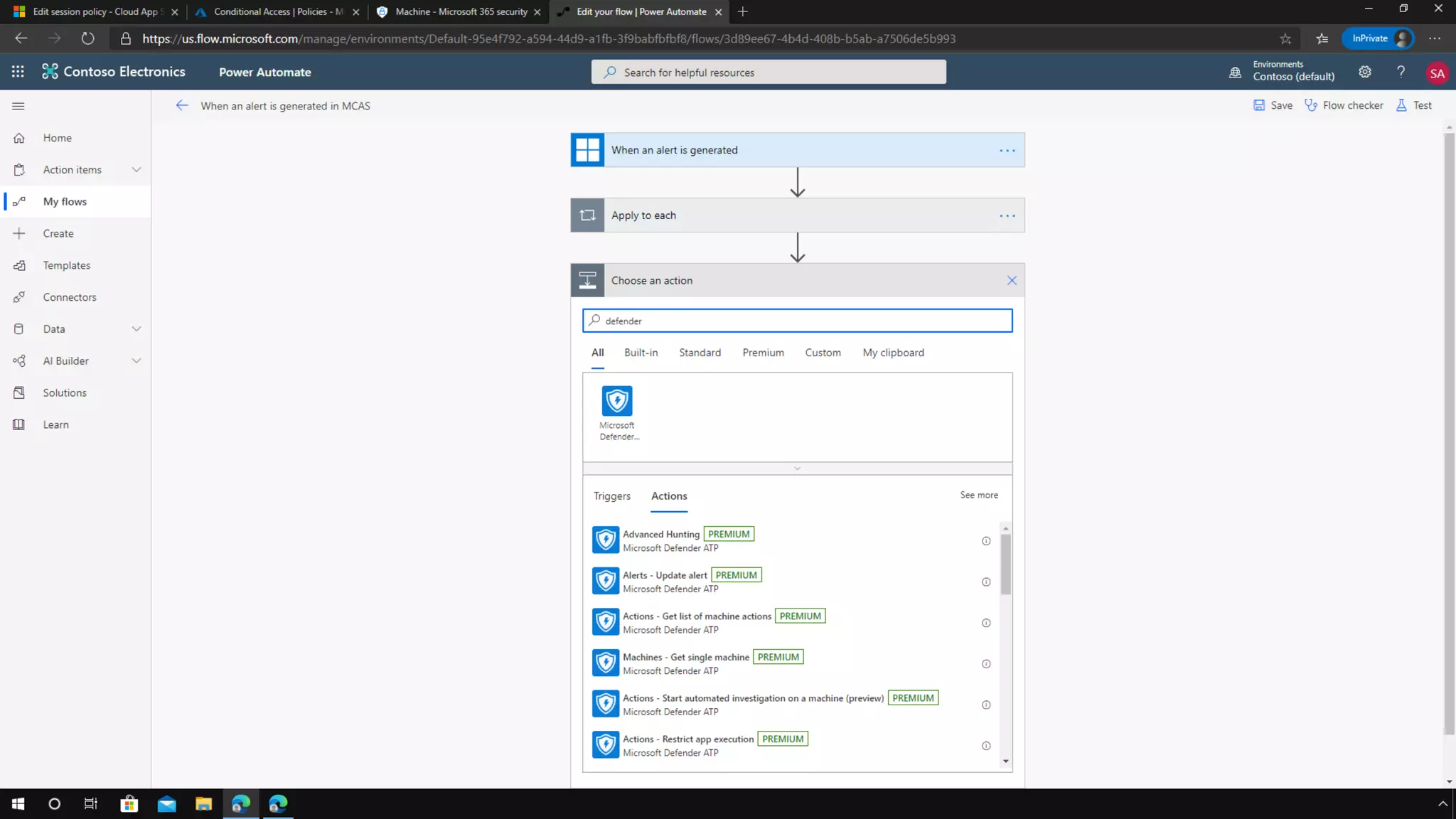Click the actions list scroll down arrow
The height and width of the screenshot is (819, 1456).
(1005, 761)
